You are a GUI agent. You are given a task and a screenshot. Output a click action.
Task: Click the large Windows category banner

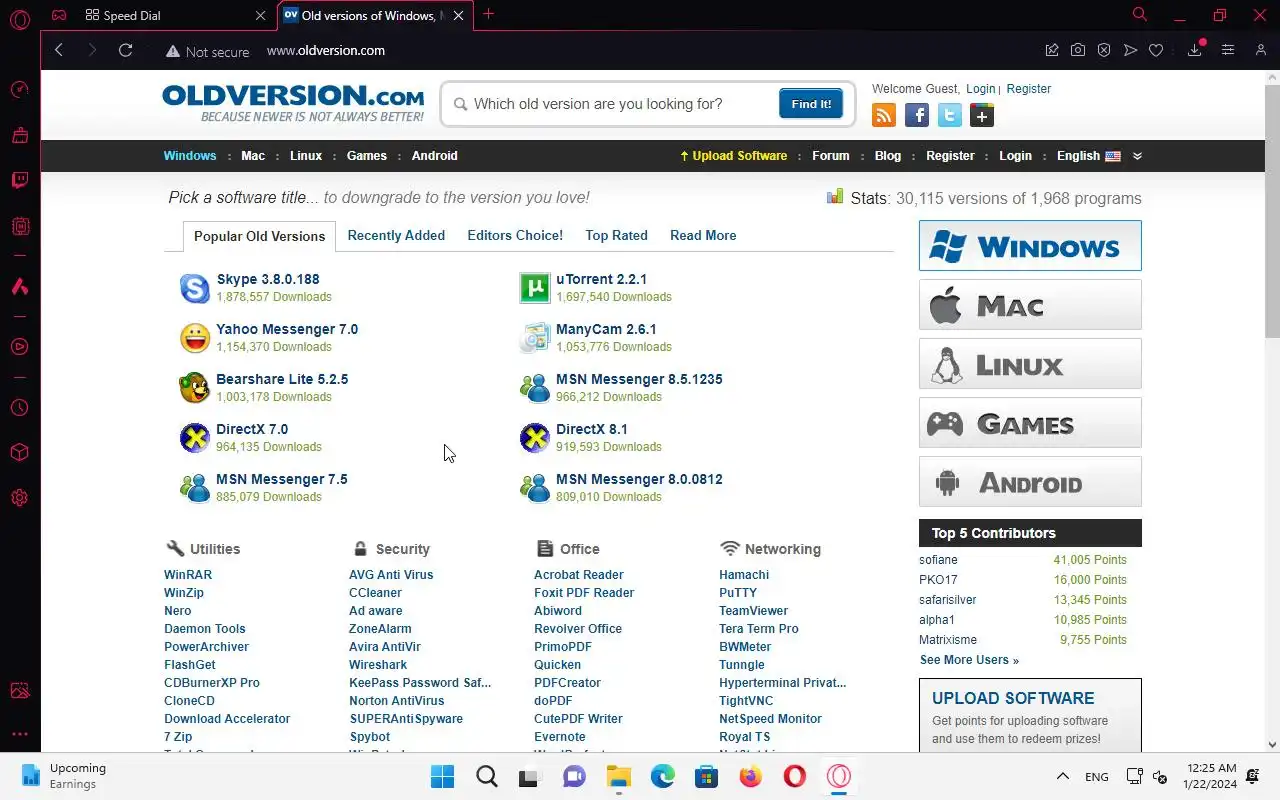1030,246
